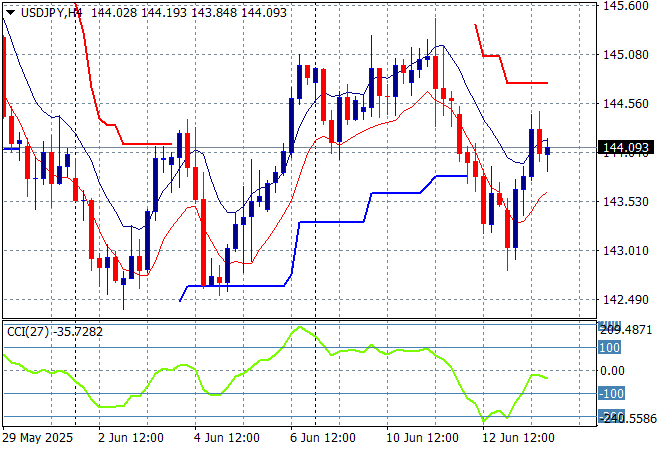Click the CCI minimum label -240.5586
Viewport: 660px width, 450px height.
pyautogui.click(x=627, y=418)
